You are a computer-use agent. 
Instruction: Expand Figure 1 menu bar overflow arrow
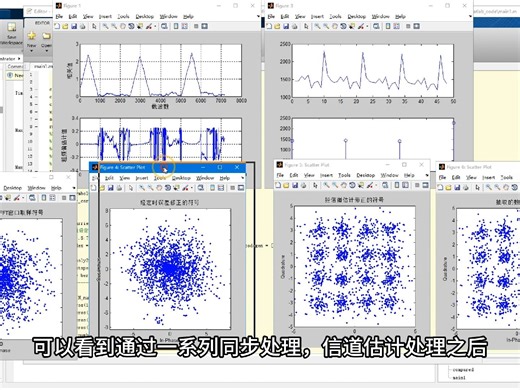click(x=258, y=16)
